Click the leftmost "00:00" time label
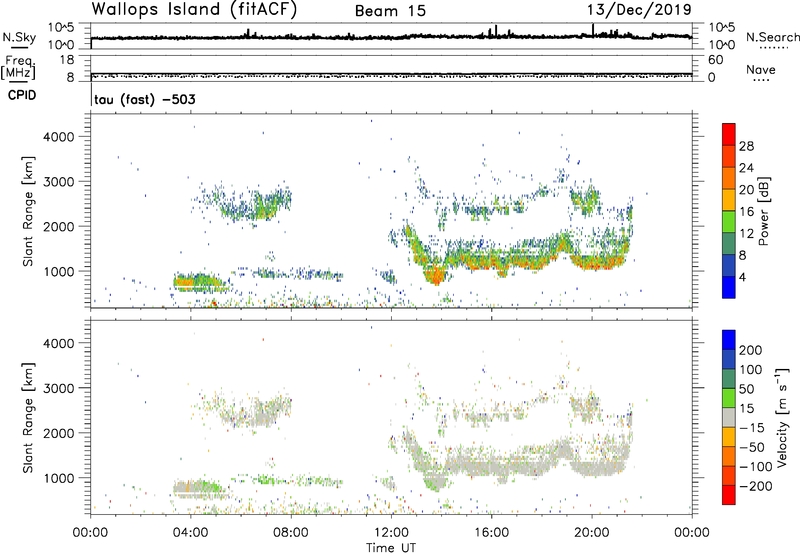This screenshot has width=800, height=554. (90, 533)
